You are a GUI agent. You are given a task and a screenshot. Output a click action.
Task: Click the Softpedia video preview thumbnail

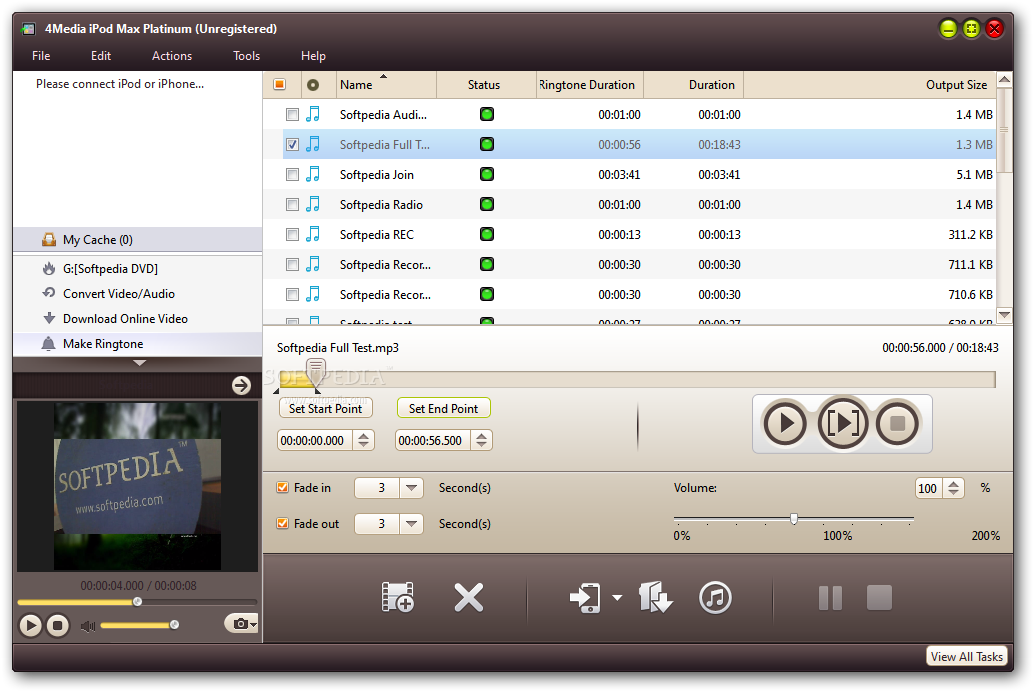(137, 486)
